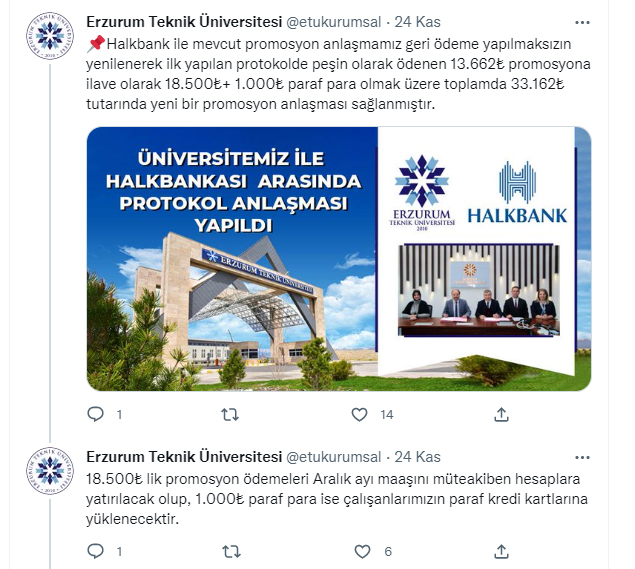Share the second tweet about Aralık ayı maaşı
This screenshot has height=569, width=635.
[501, 551]
